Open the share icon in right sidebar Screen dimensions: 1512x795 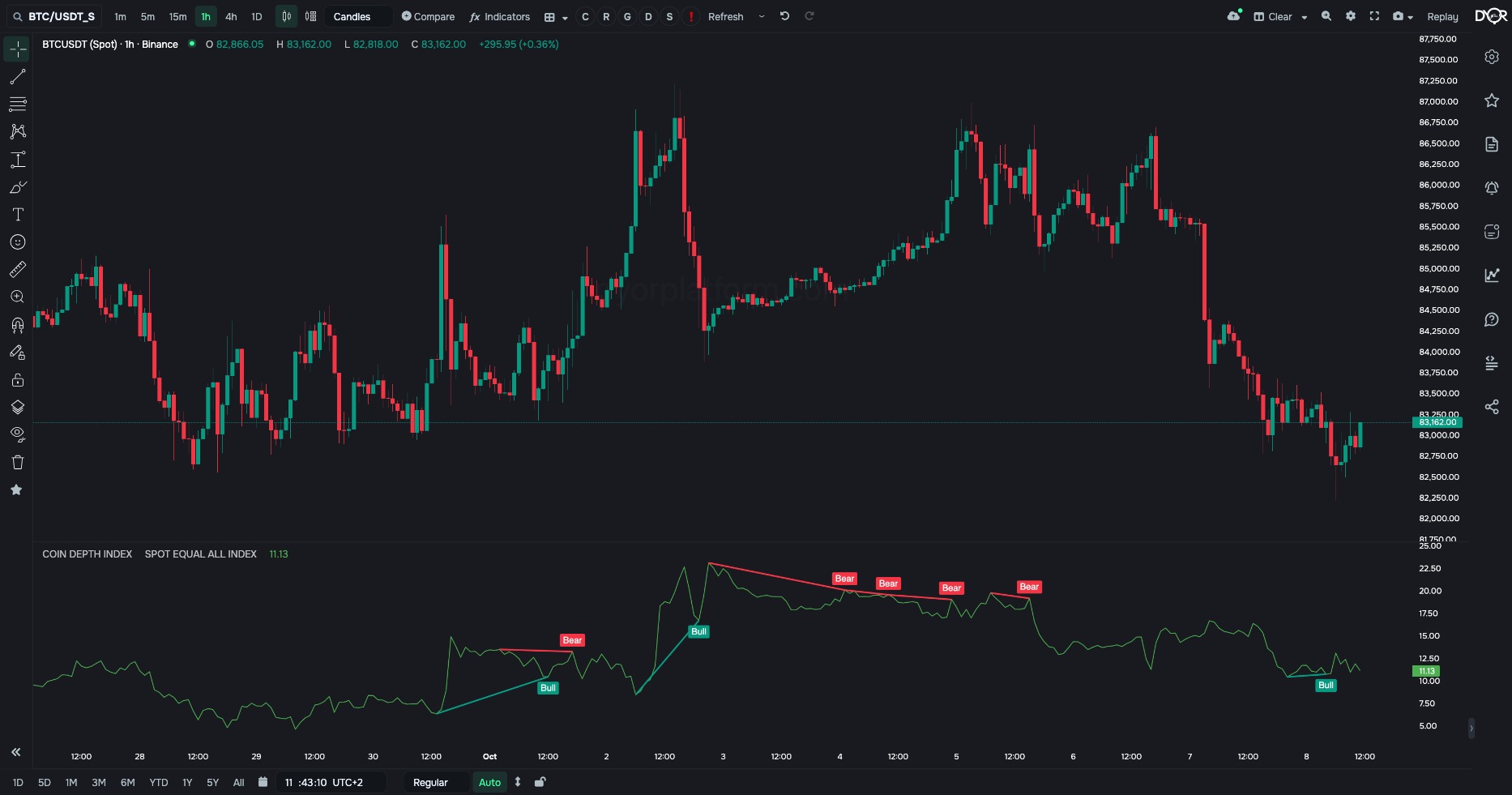coord(1492,407)
